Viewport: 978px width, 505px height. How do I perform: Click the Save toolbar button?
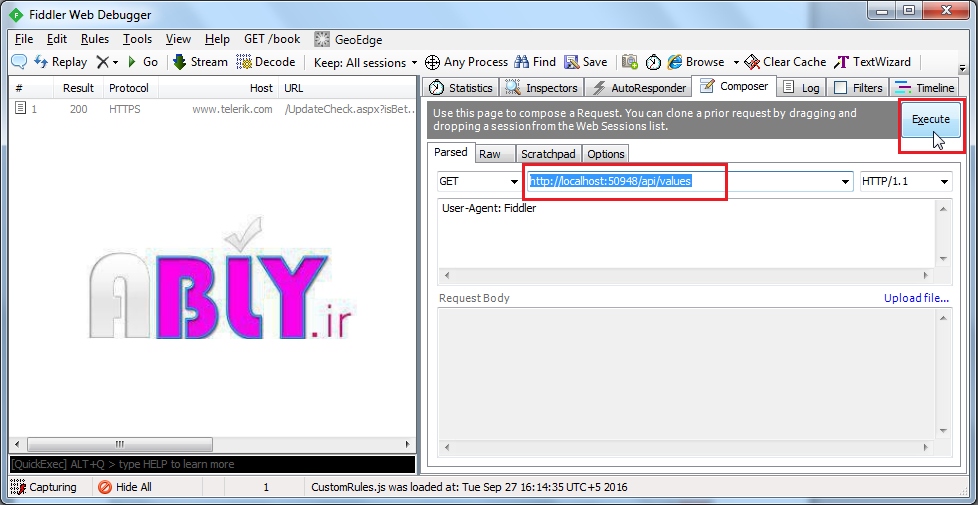[x=586, y=62]
